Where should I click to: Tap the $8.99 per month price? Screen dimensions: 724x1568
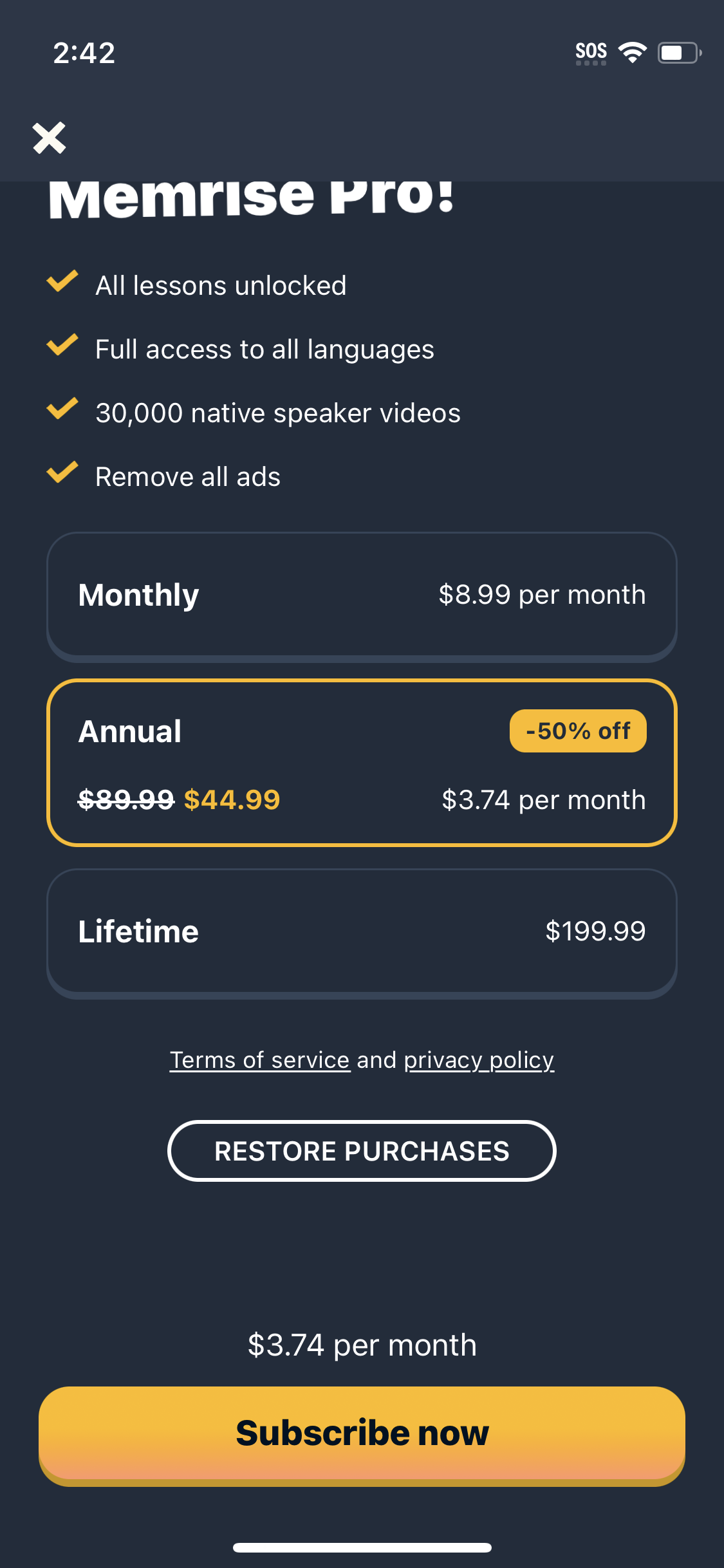click(x=542, y=595)
